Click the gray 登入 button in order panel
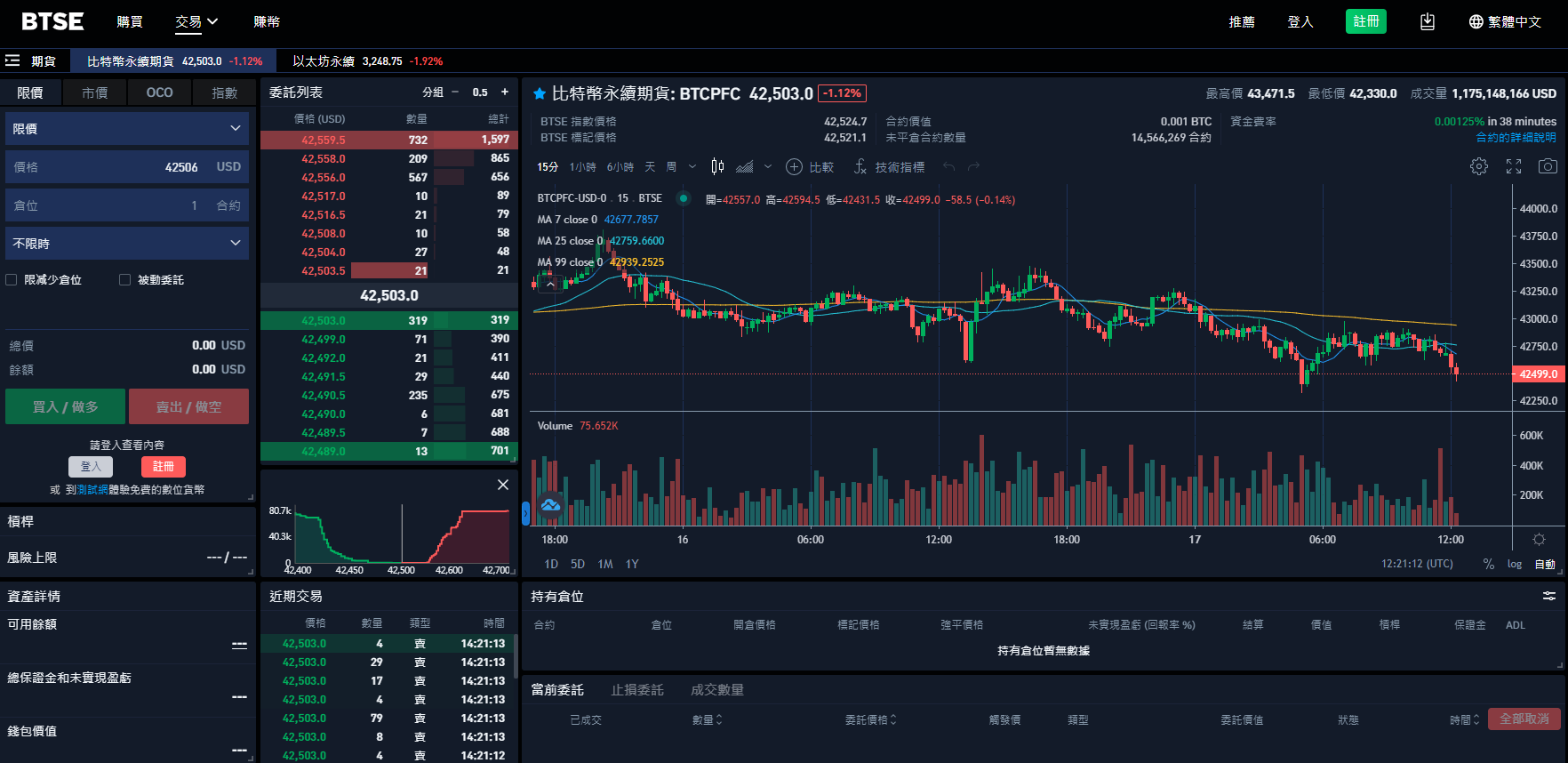 click(91, 466)
